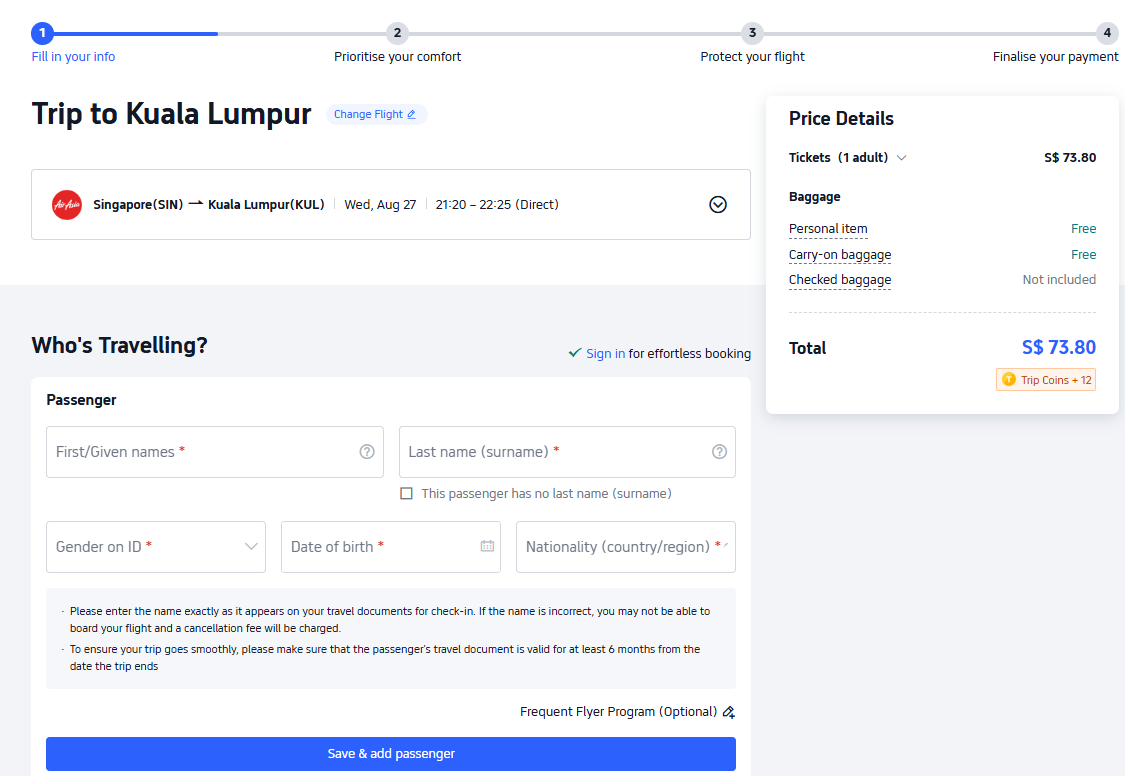The height and width of the screenshot is (776, 1125).
Task: Click the step 1 circle indicator
Action: [42, 32]
